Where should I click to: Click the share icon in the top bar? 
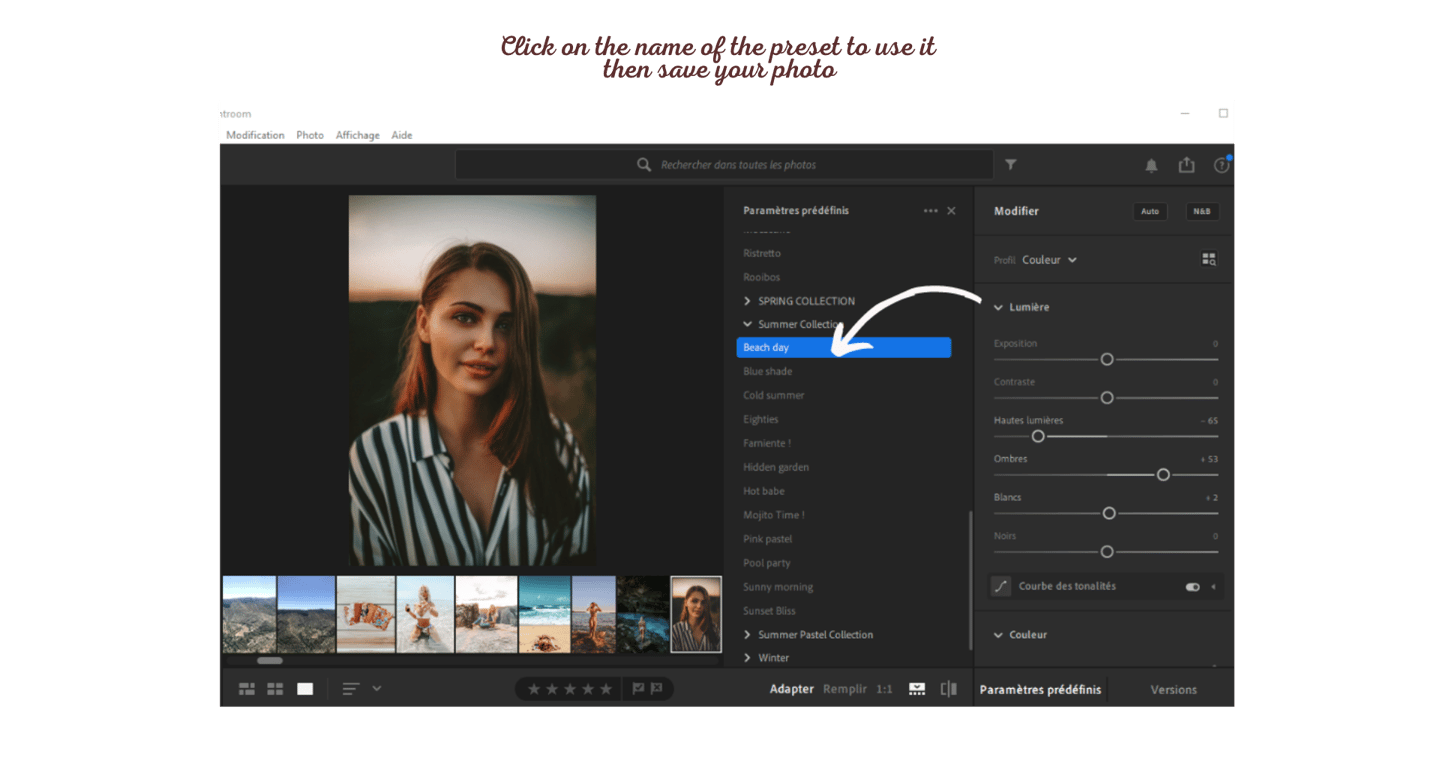tap(1187, 165)
